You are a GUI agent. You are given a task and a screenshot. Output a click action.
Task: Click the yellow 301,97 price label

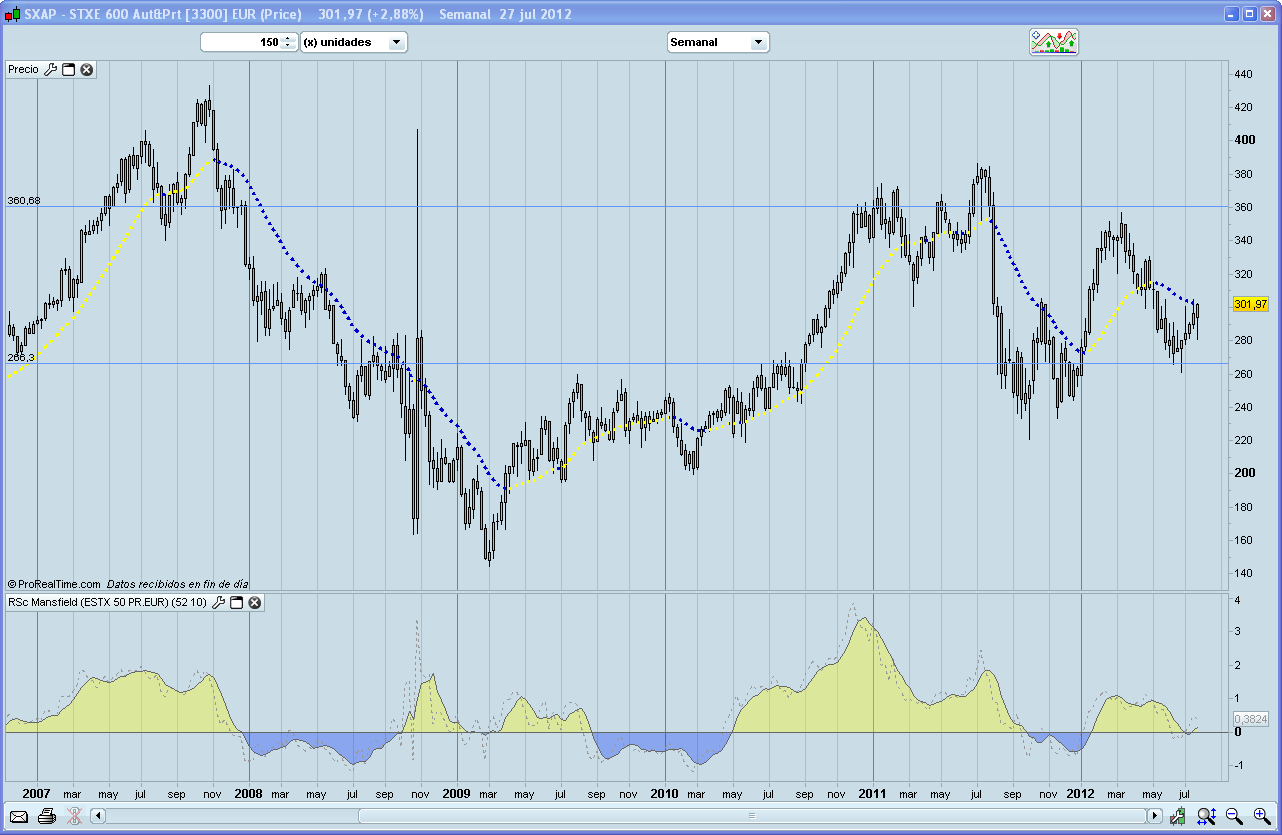1250,304
